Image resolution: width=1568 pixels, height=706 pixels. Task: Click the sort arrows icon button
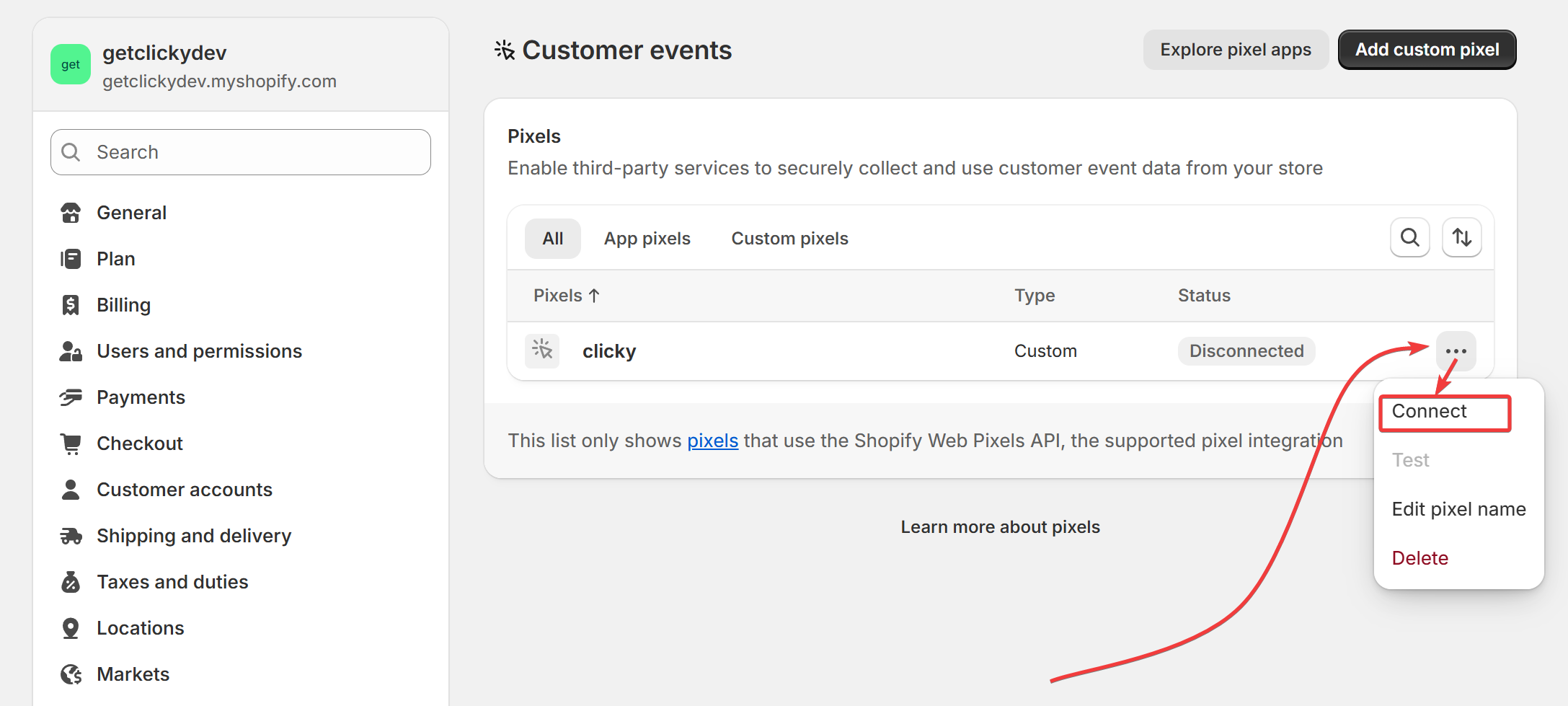click(x=1461, y=237)
